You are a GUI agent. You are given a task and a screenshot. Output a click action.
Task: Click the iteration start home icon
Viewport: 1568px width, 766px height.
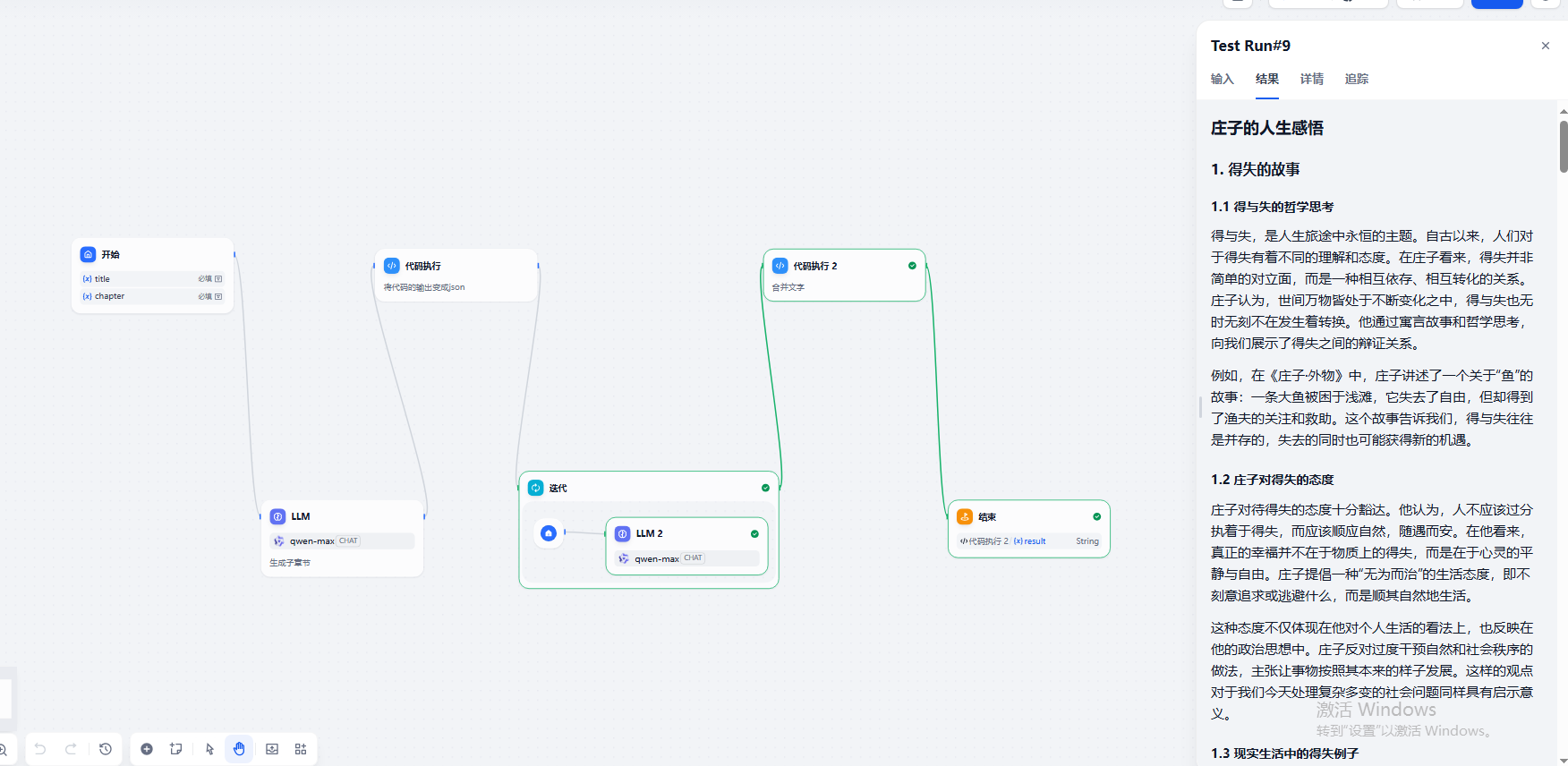pyautogui.click(x=549, y=533)
